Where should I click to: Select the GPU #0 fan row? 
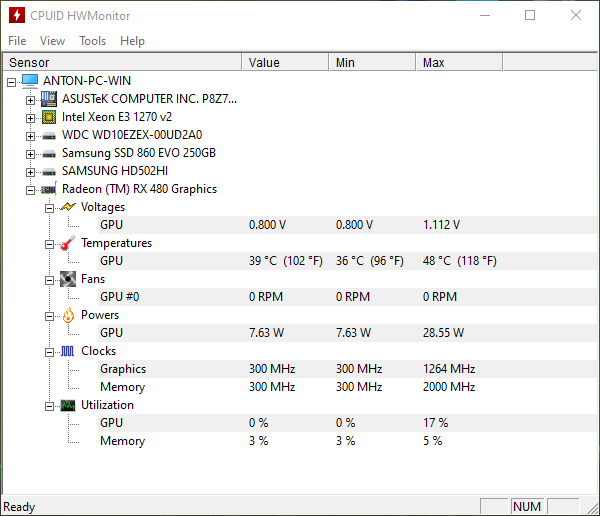tap(347, 297)
